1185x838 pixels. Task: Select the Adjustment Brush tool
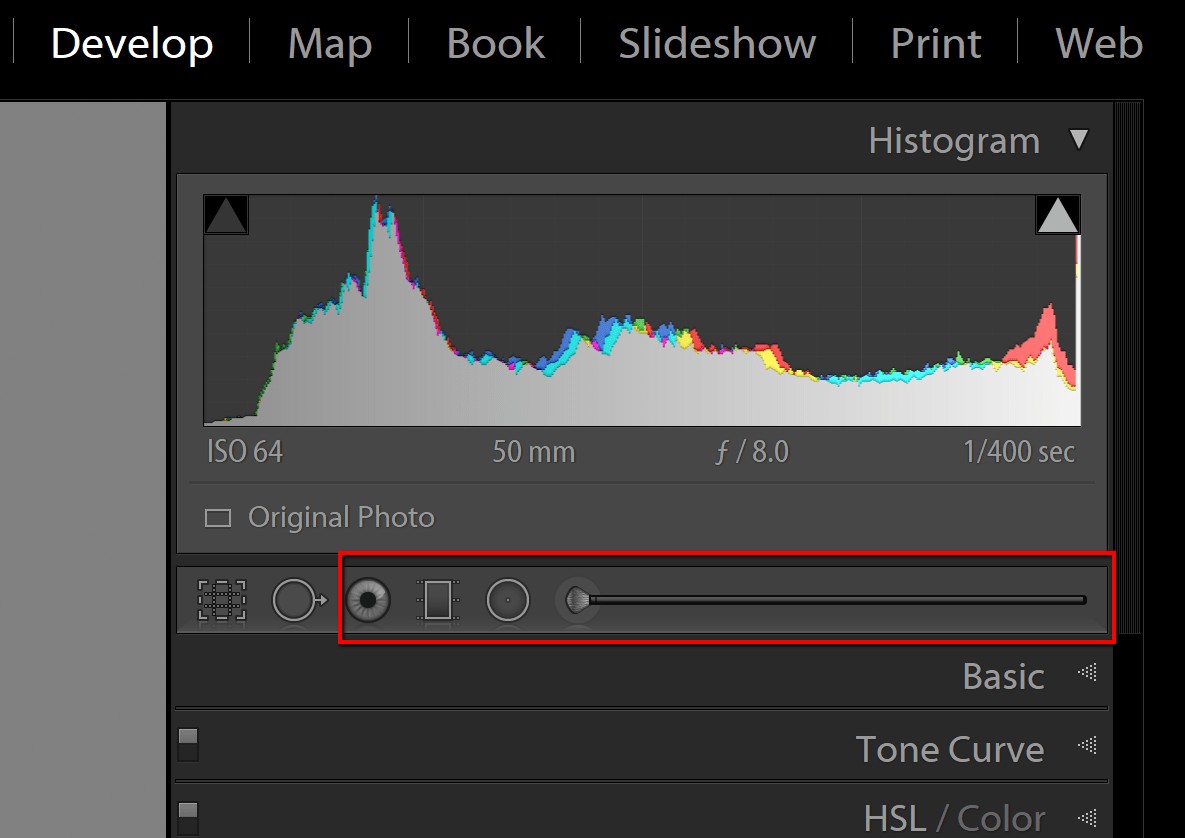(x=578, y=598)
